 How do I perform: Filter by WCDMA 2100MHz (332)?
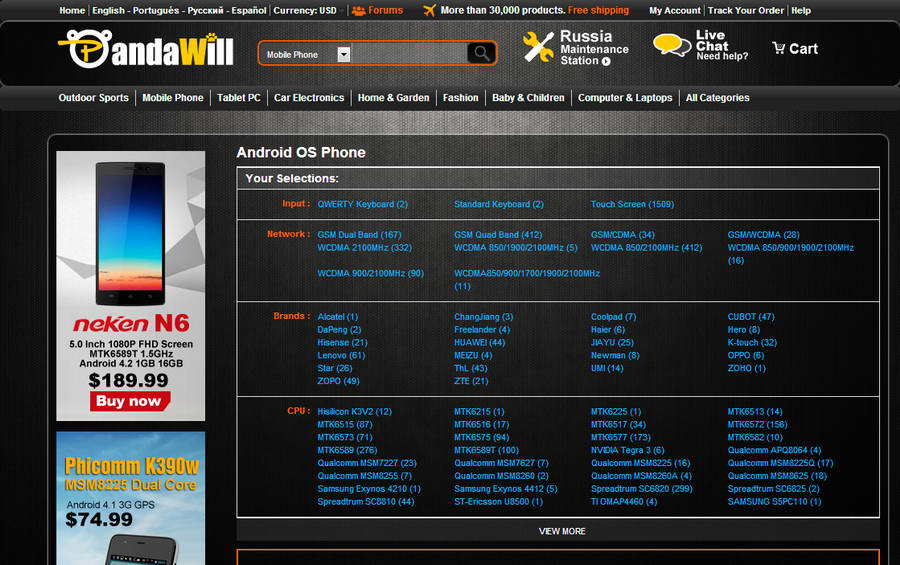click(x=364, y=247)
